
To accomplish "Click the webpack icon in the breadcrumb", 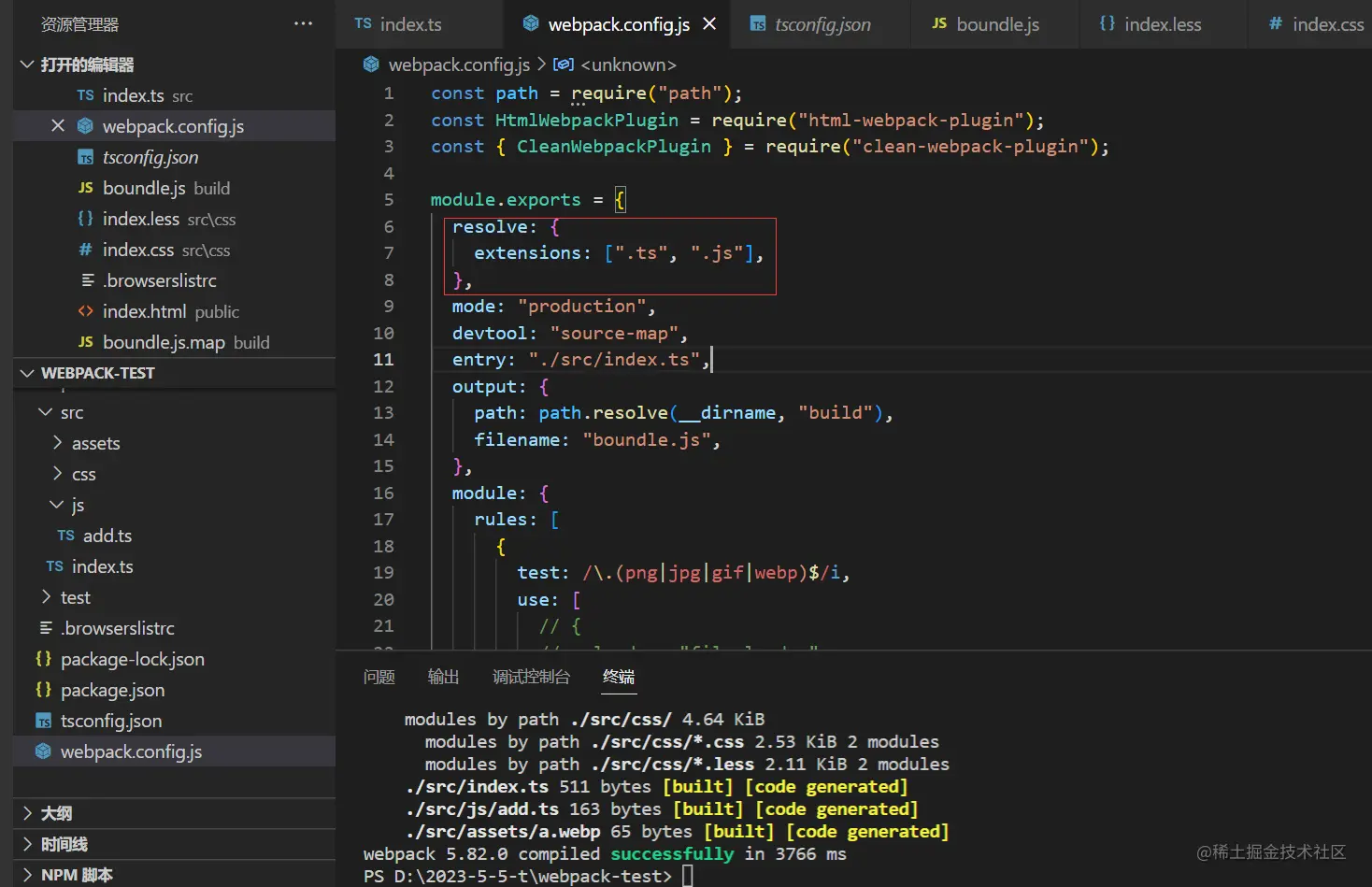I will [371, 64].
